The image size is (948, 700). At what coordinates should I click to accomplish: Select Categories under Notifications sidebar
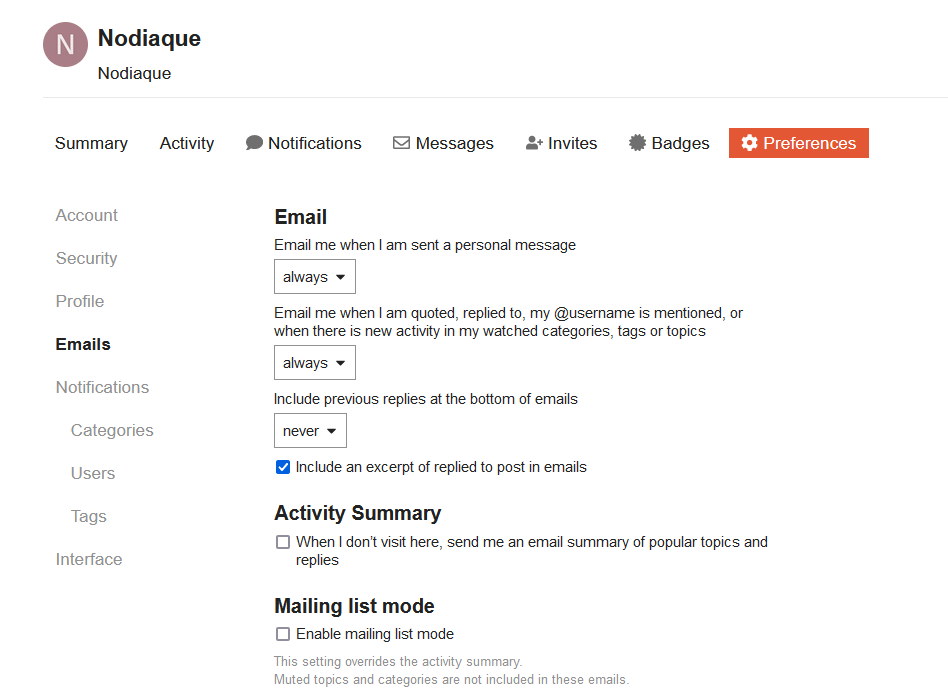tap(112, 430)
